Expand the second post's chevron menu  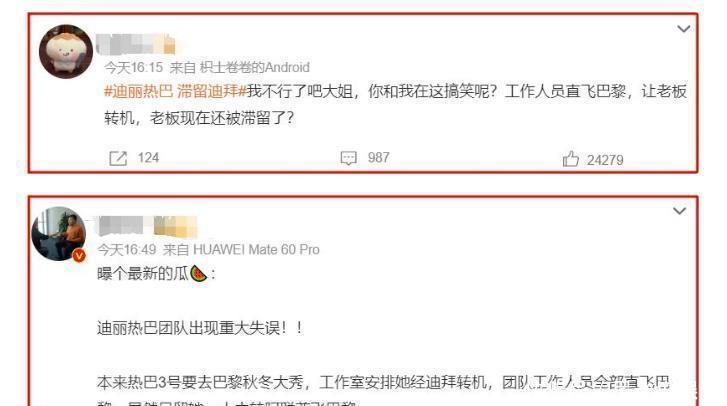coord(679,211)
